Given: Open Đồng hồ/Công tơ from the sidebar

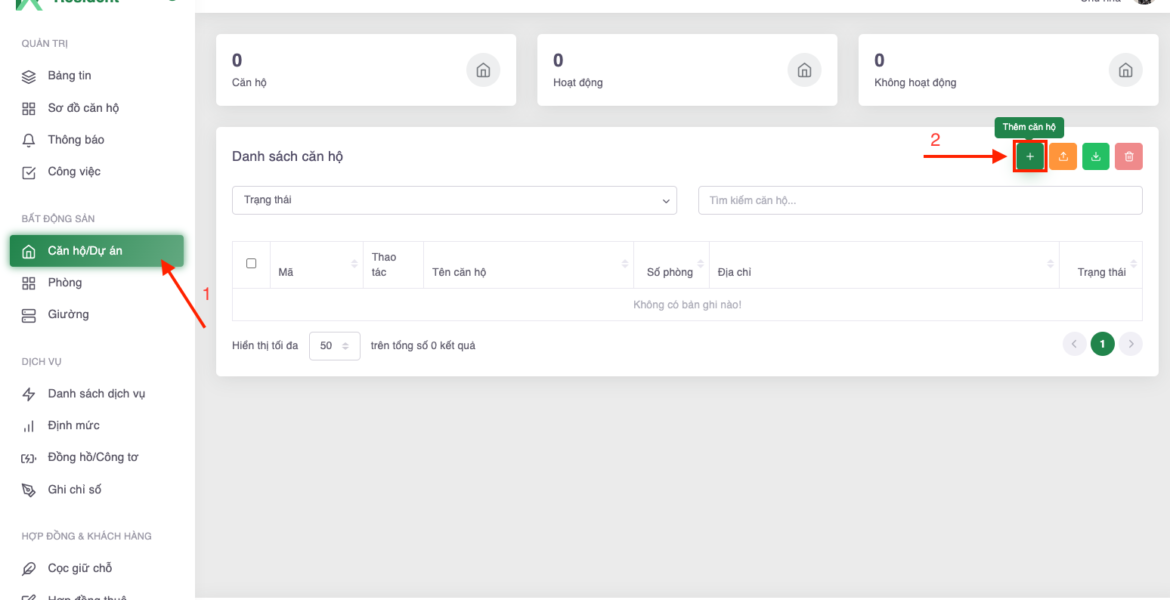Looking at the screenshot, I should pos(93,457).
